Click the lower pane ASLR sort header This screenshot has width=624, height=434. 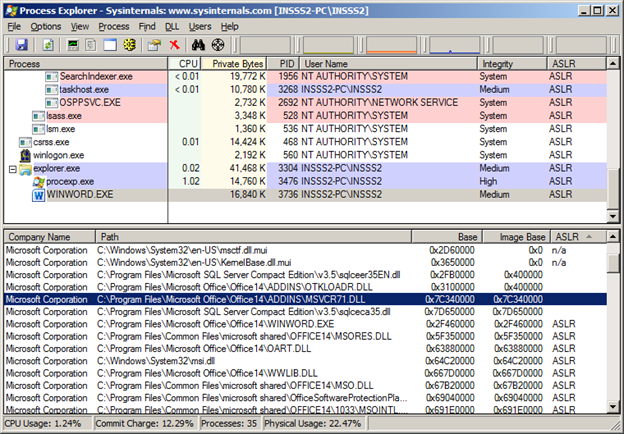(568, 236)
